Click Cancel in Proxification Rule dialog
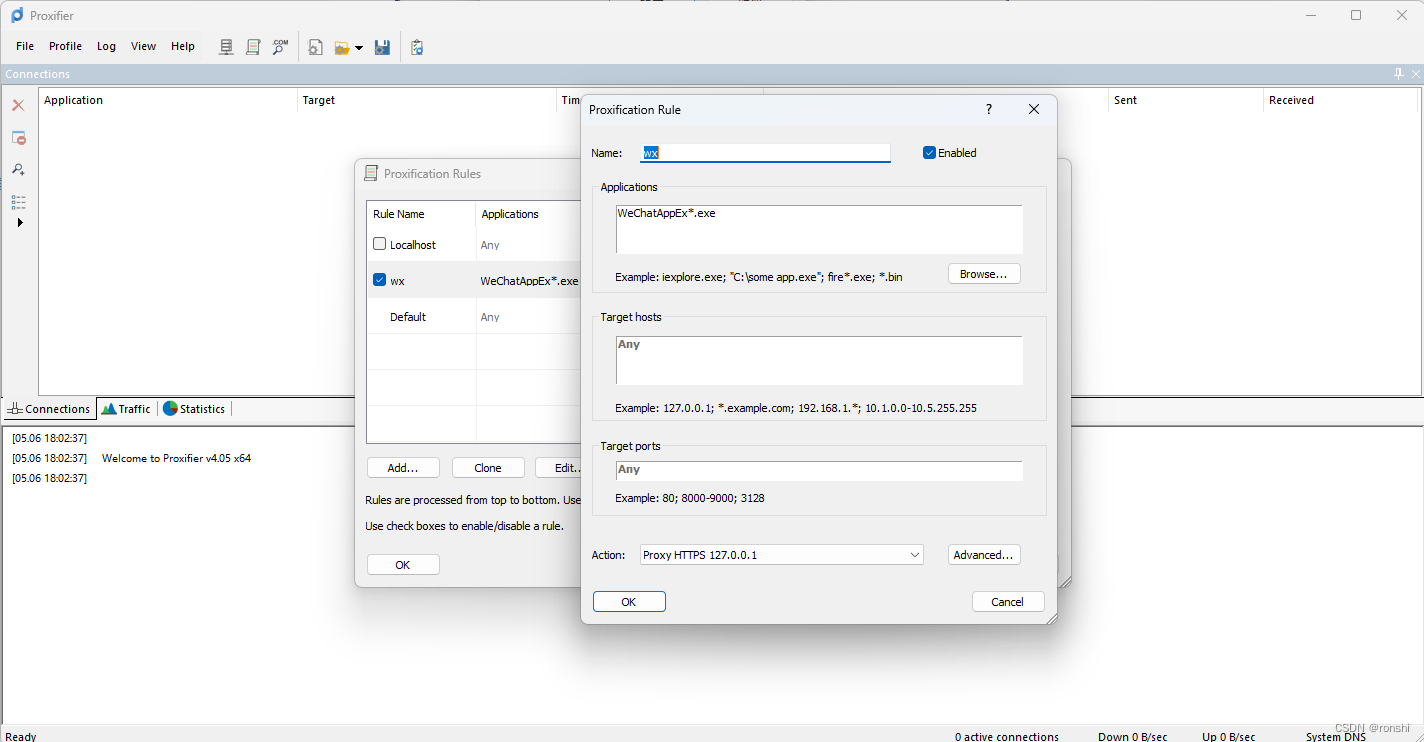 coord(1008,602)
